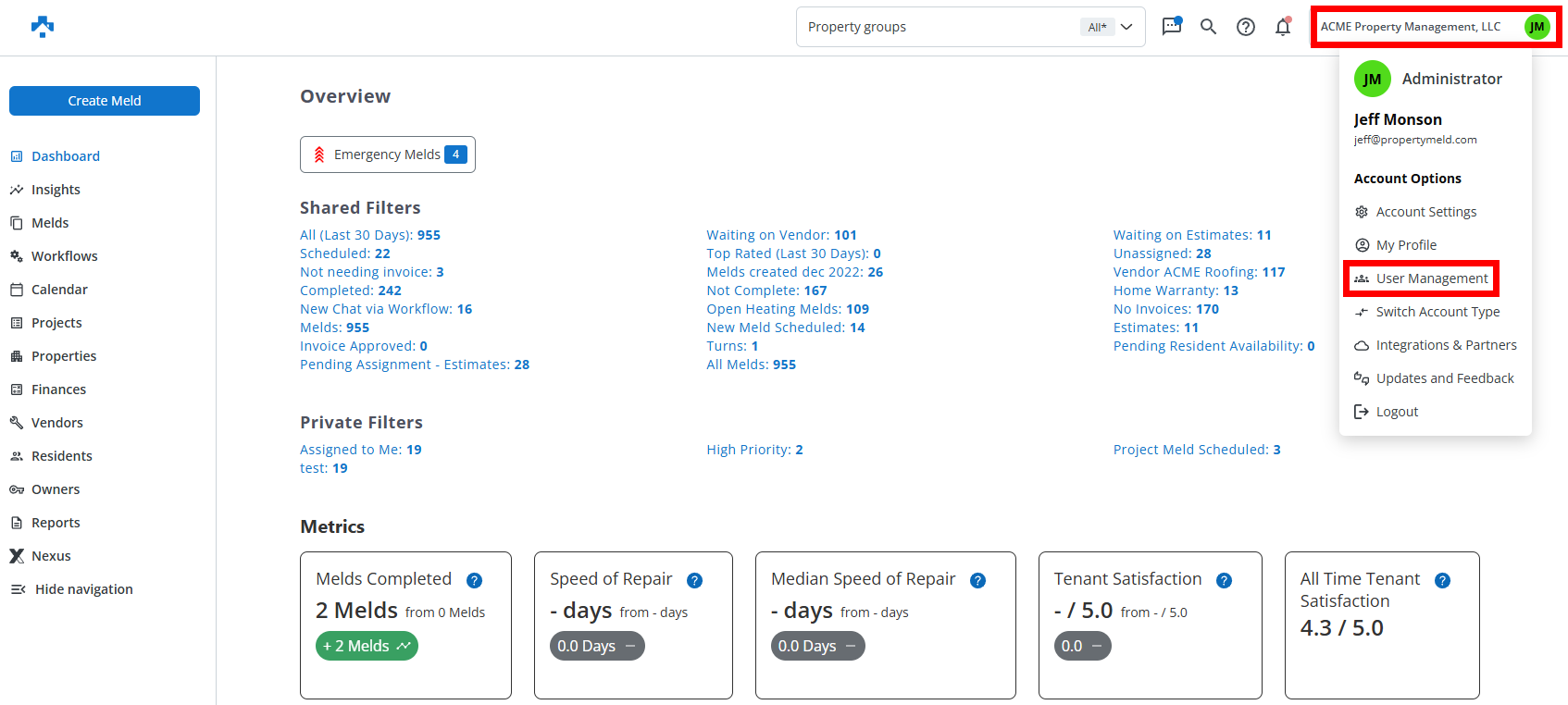Open the Waiting on Vendor filter link

pos(780,235)
